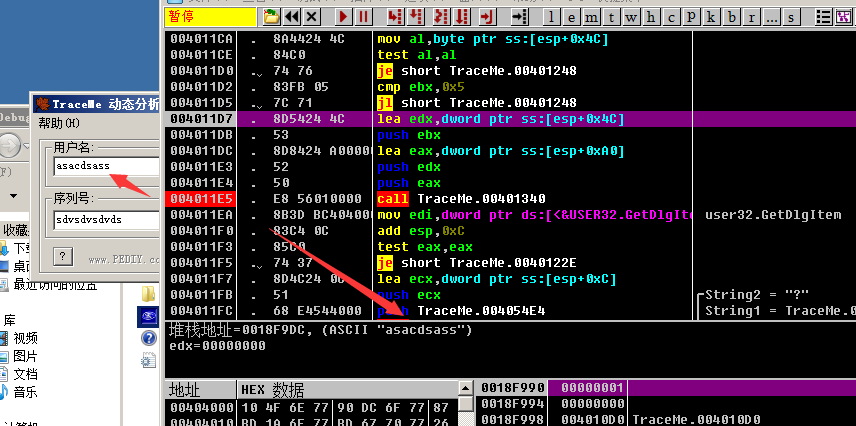Open the 帮助(H) menu in TraceMe
This screenshot has height=426, width=856.
coord(59,123)
